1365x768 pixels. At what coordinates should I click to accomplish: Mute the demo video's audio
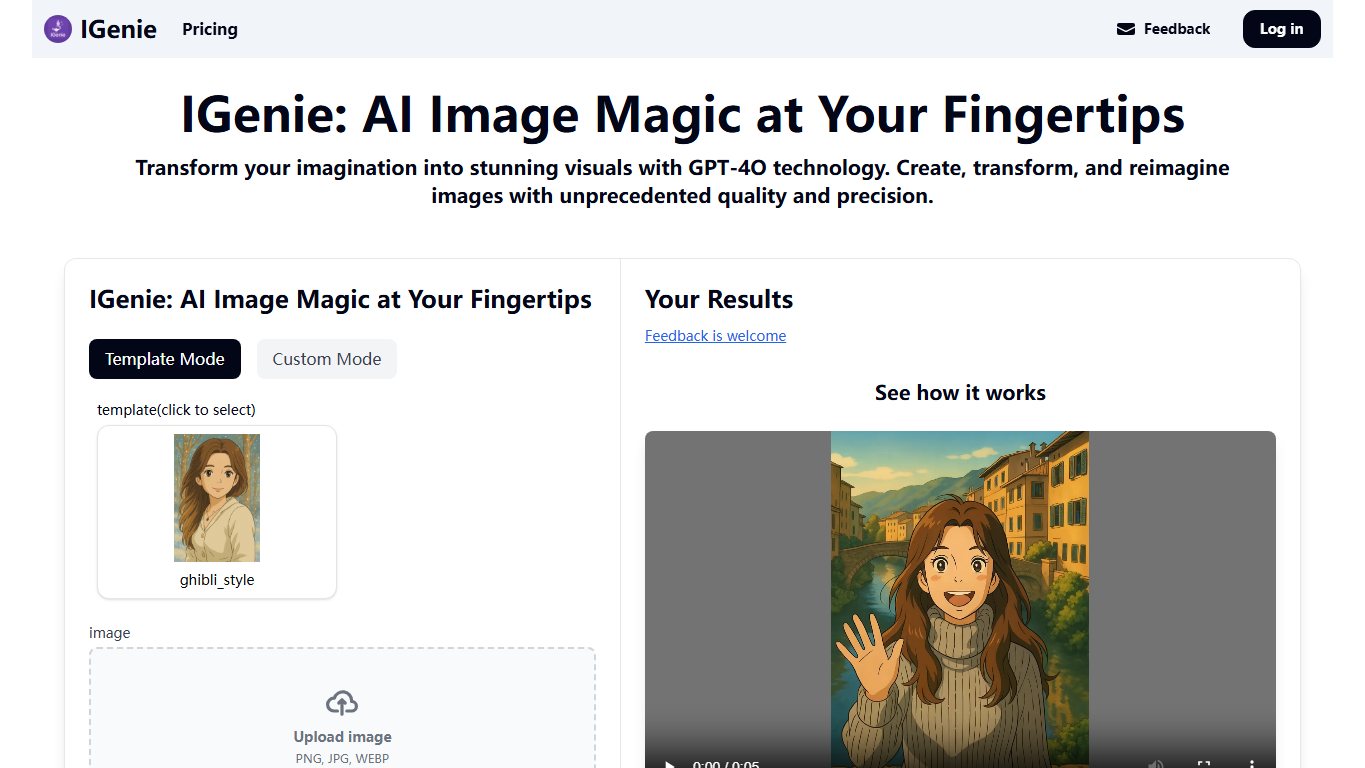point(1156,765)
